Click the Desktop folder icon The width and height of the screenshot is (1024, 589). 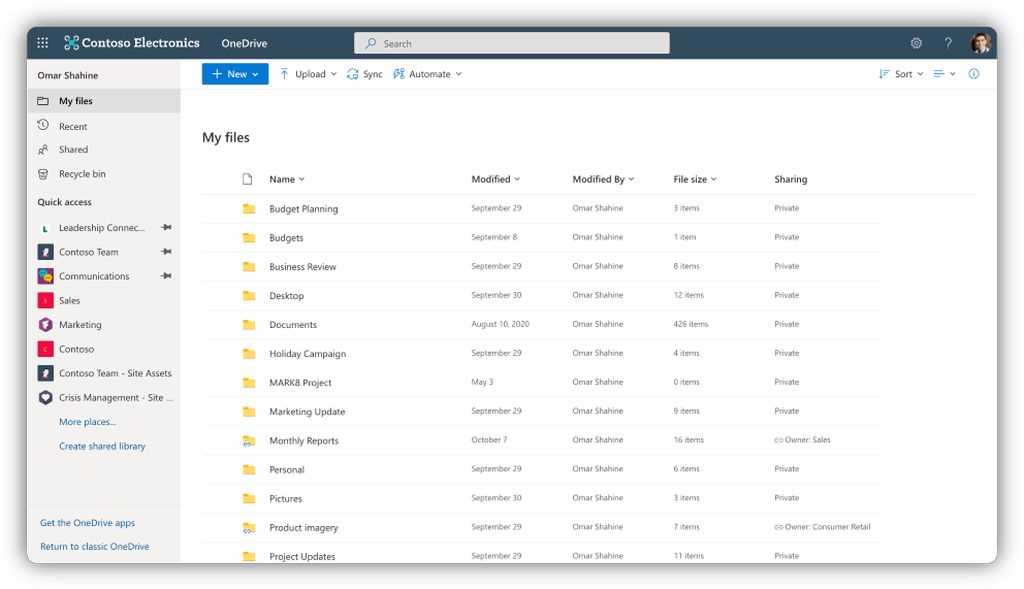tap(249, 295)
